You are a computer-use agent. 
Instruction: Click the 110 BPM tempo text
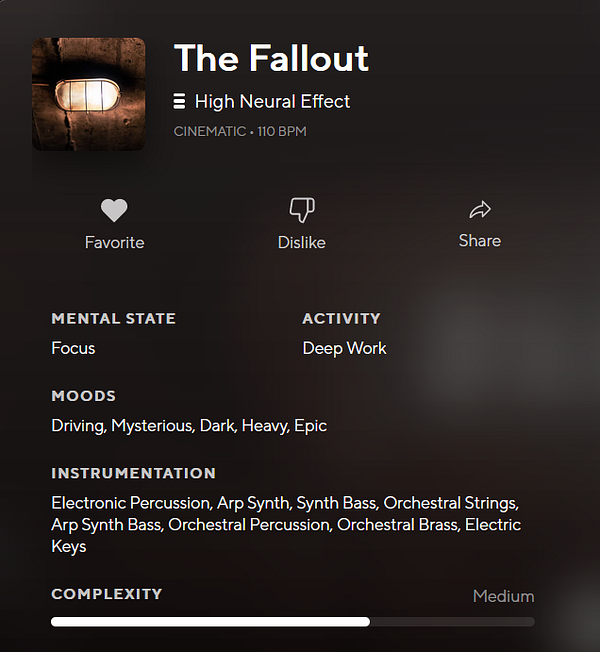pyautogui.click(x=281, y=131)
